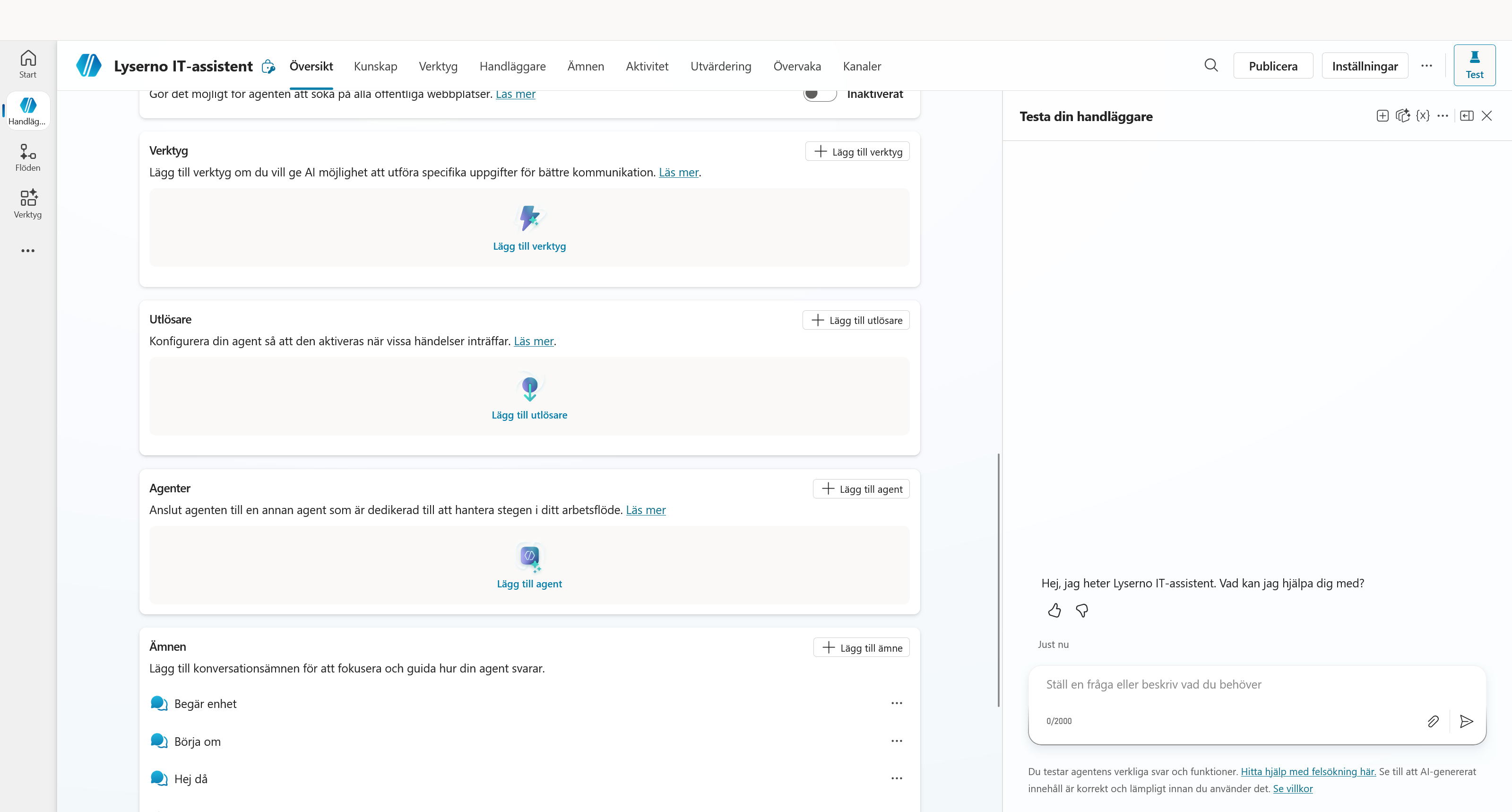Expand the more options ellipsis in left sidebar
This screenshot has width=1512, height=812.
click(x=27, y=251)
